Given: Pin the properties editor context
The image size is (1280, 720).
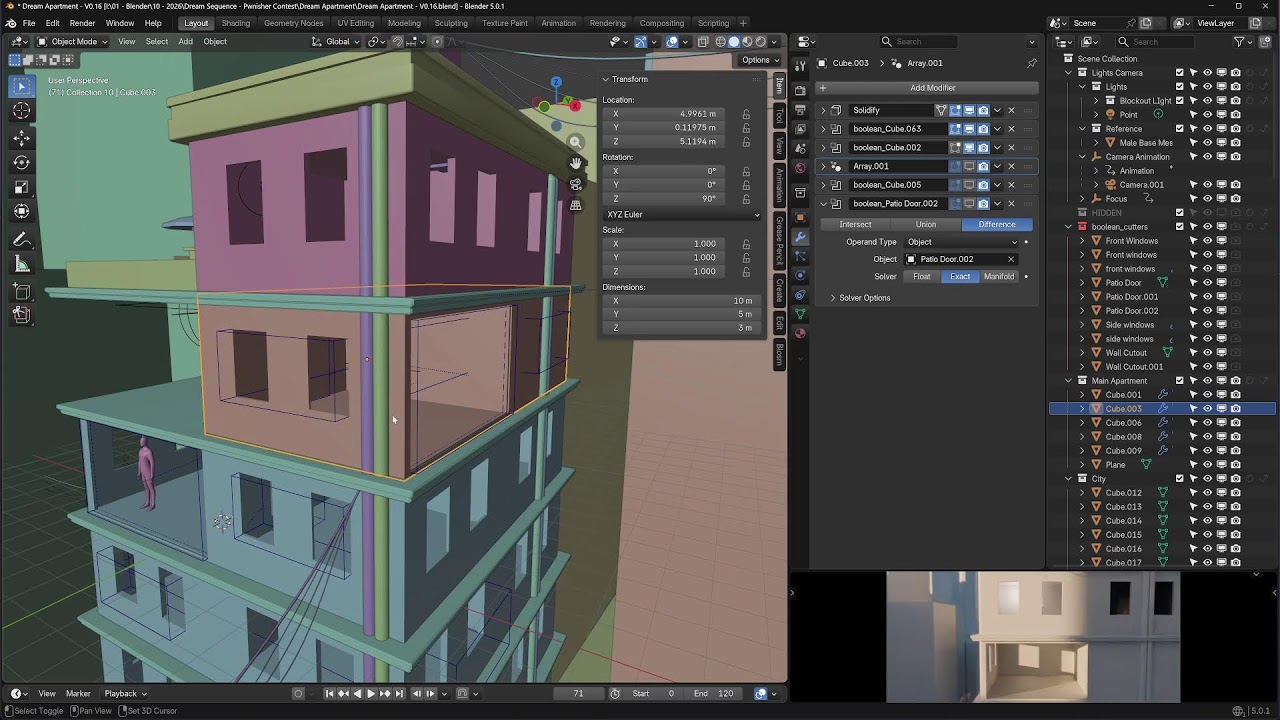Looking at the screenshot, I should 1032,63.
